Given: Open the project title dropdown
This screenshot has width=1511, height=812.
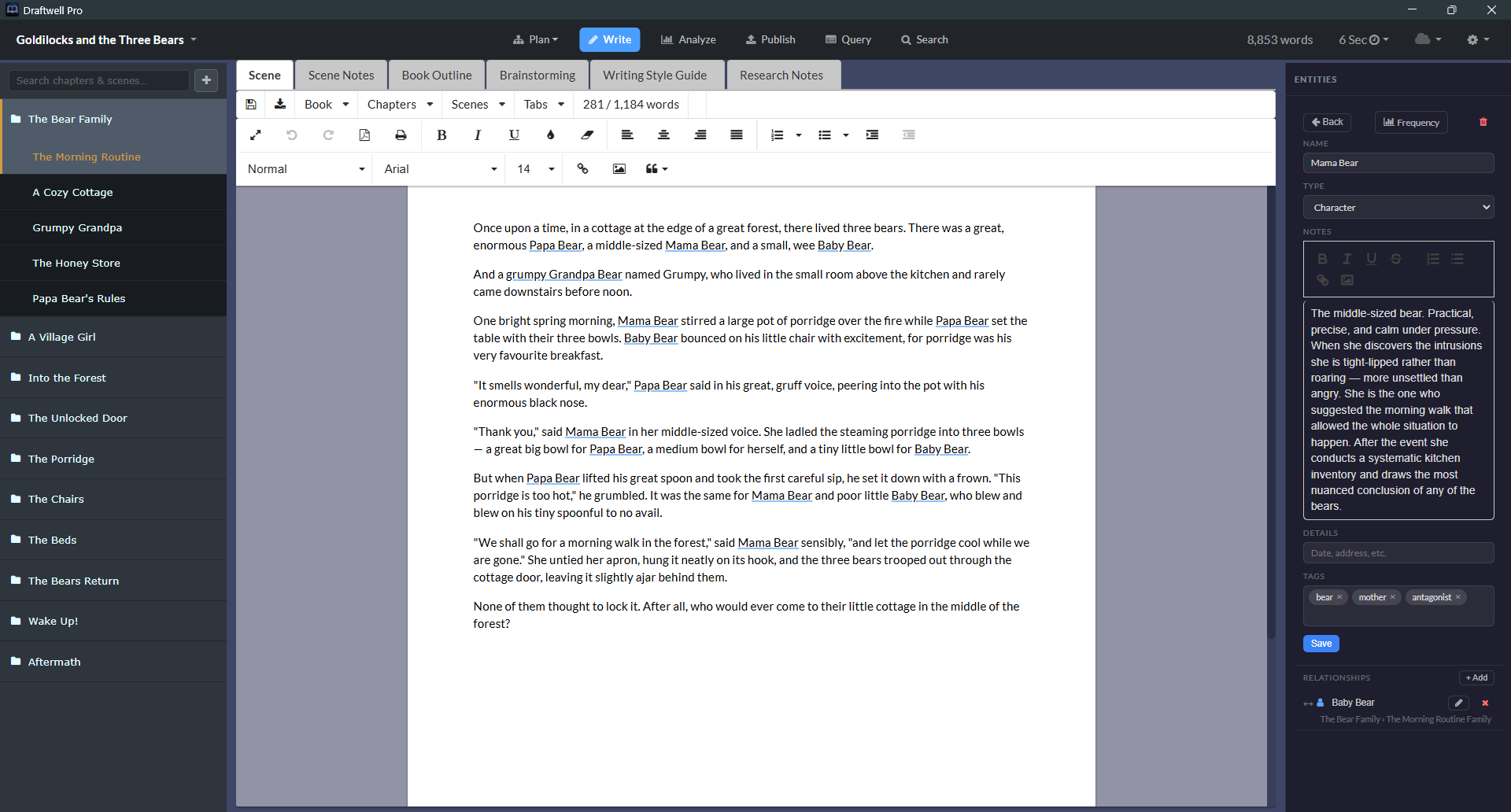Looking at the screenshot, I should pyautogui.click(x=106, y=40).
